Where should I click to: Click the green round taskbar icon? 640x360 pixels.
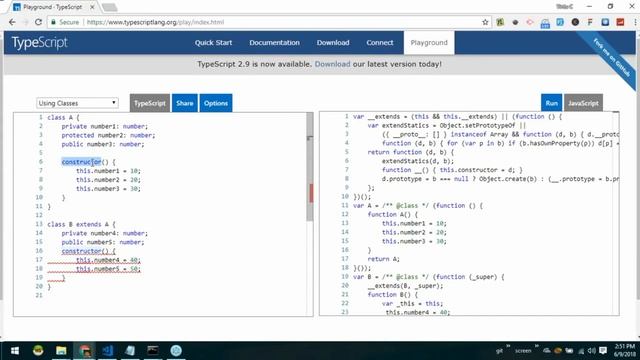38,351
